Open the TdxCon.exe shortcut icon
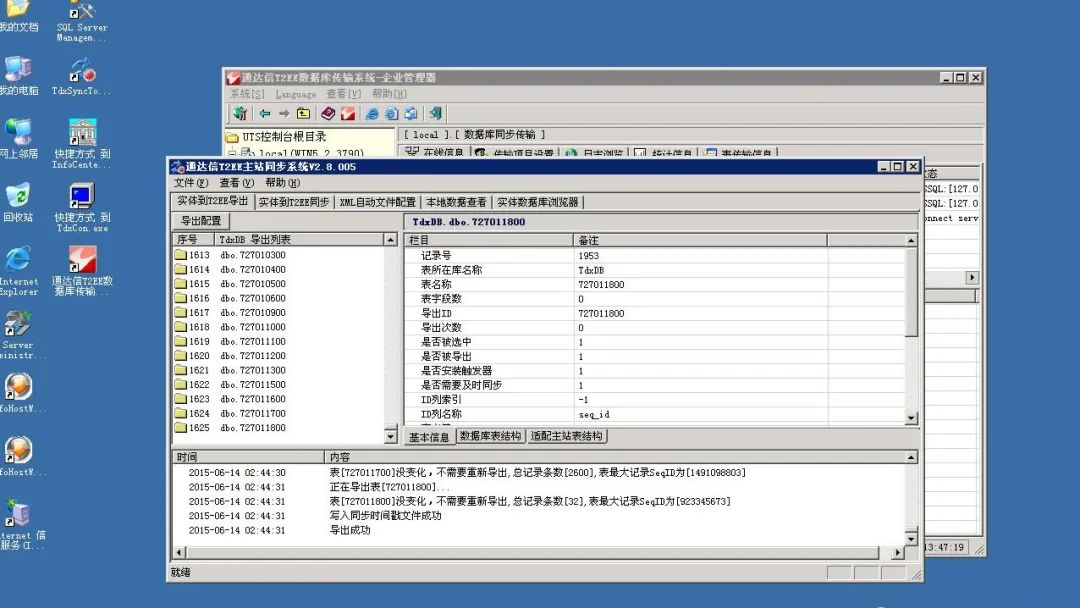Viewport: 1080px width, 608px height. [82, 207]
